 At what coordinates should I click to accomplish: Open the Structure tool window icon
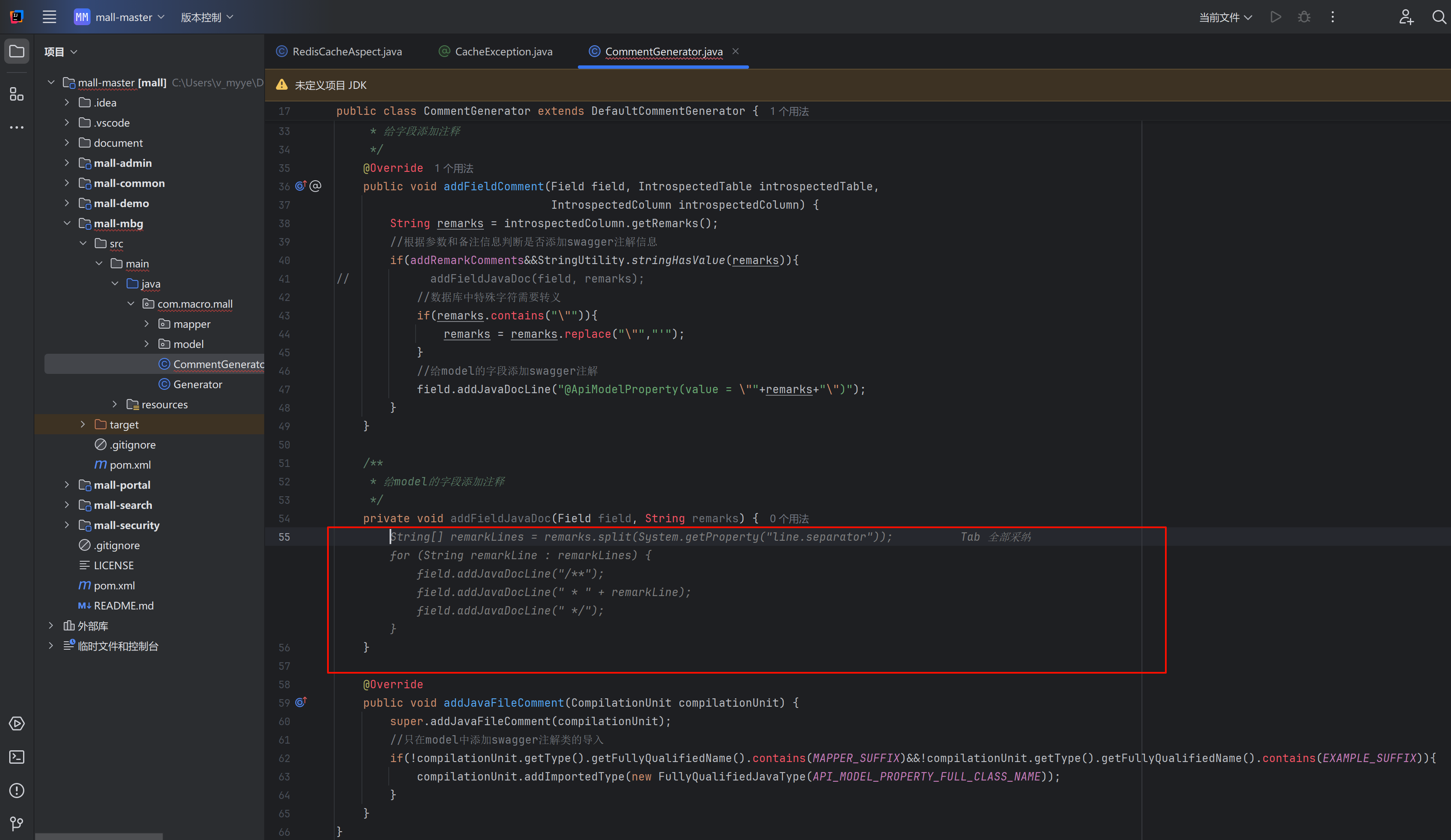[x=17, y=94]
